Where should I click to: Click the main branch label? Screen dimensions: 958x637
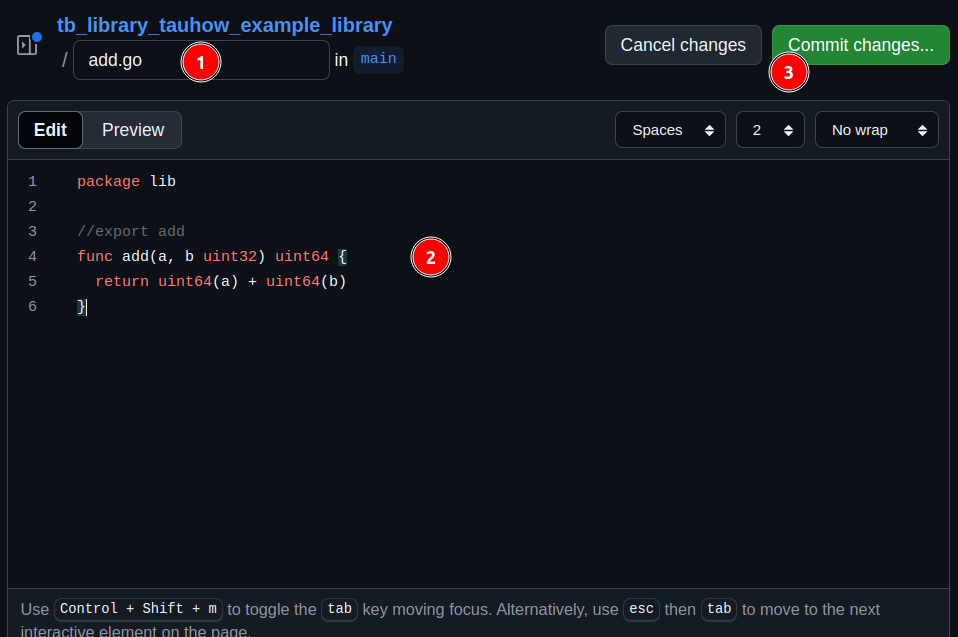tap(378, 59)
